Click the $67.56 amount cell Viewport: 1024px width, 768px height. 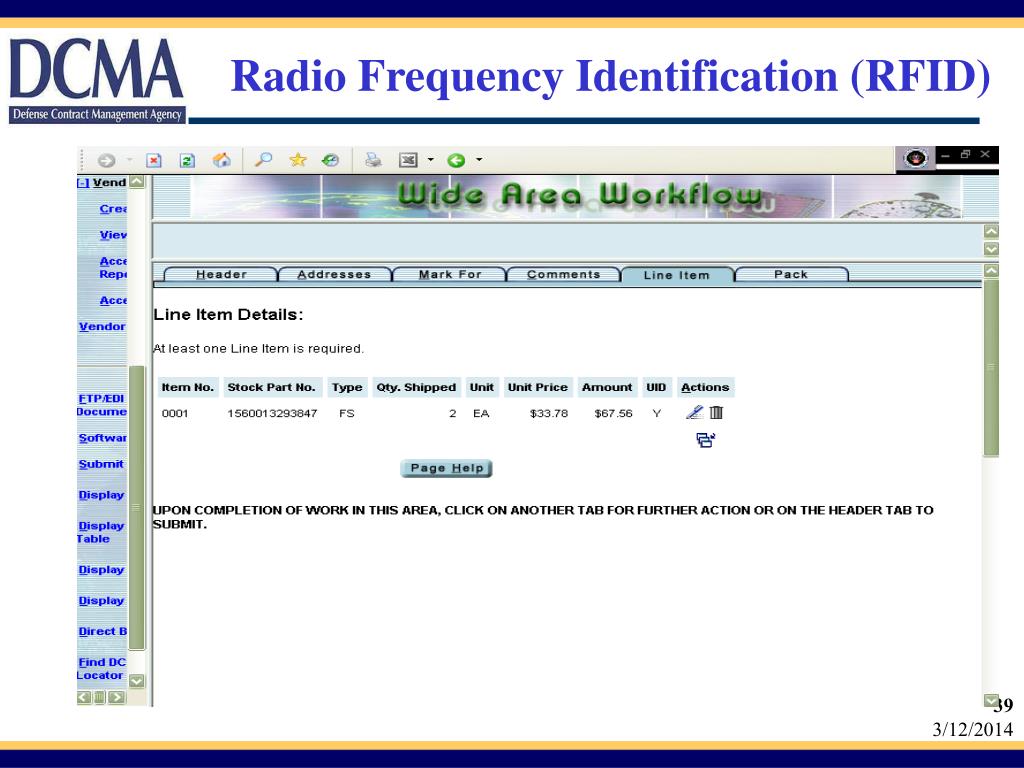613,413
